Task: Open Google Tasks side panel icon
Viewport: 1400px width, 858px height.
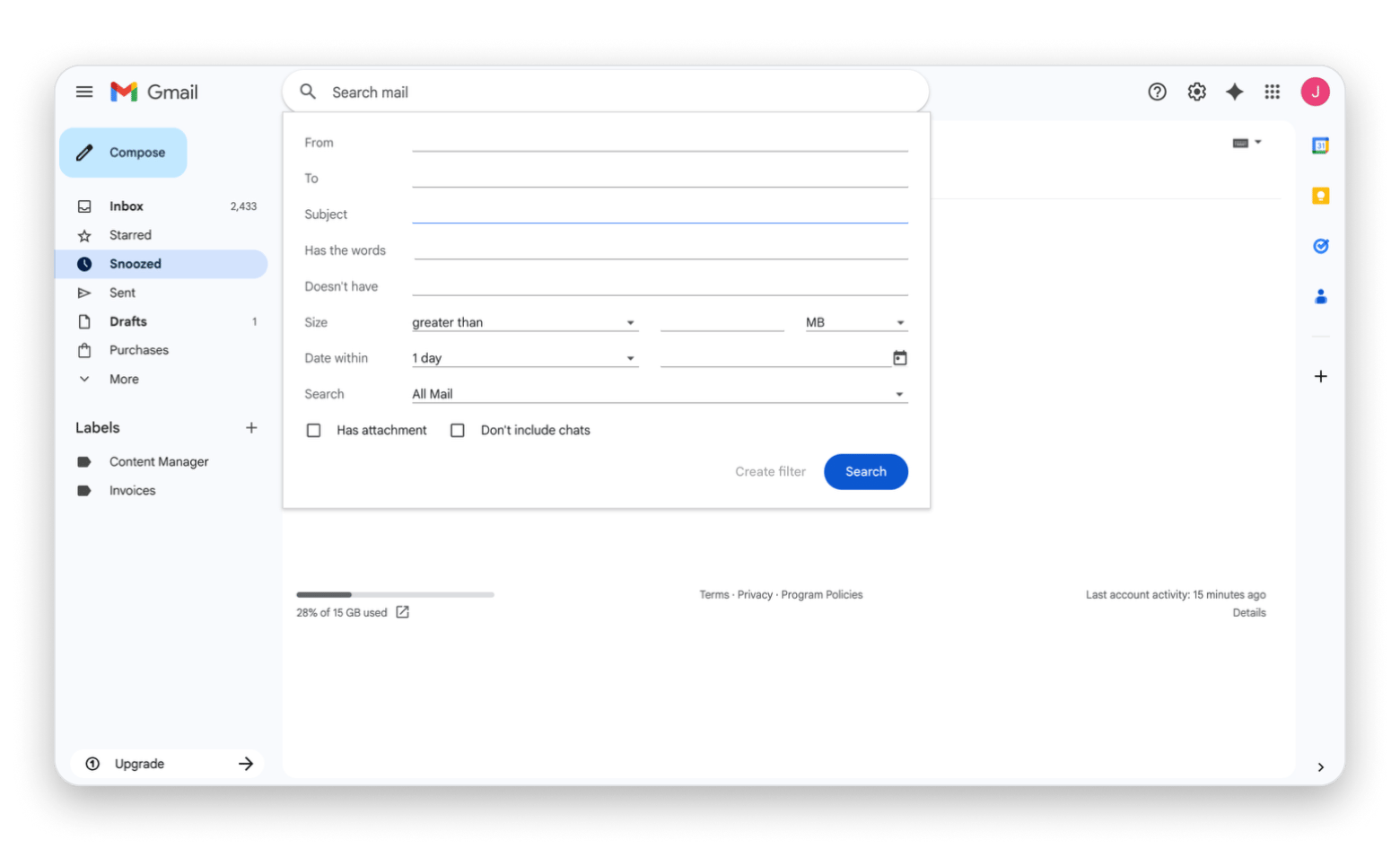Action: tap(1320, 246)
